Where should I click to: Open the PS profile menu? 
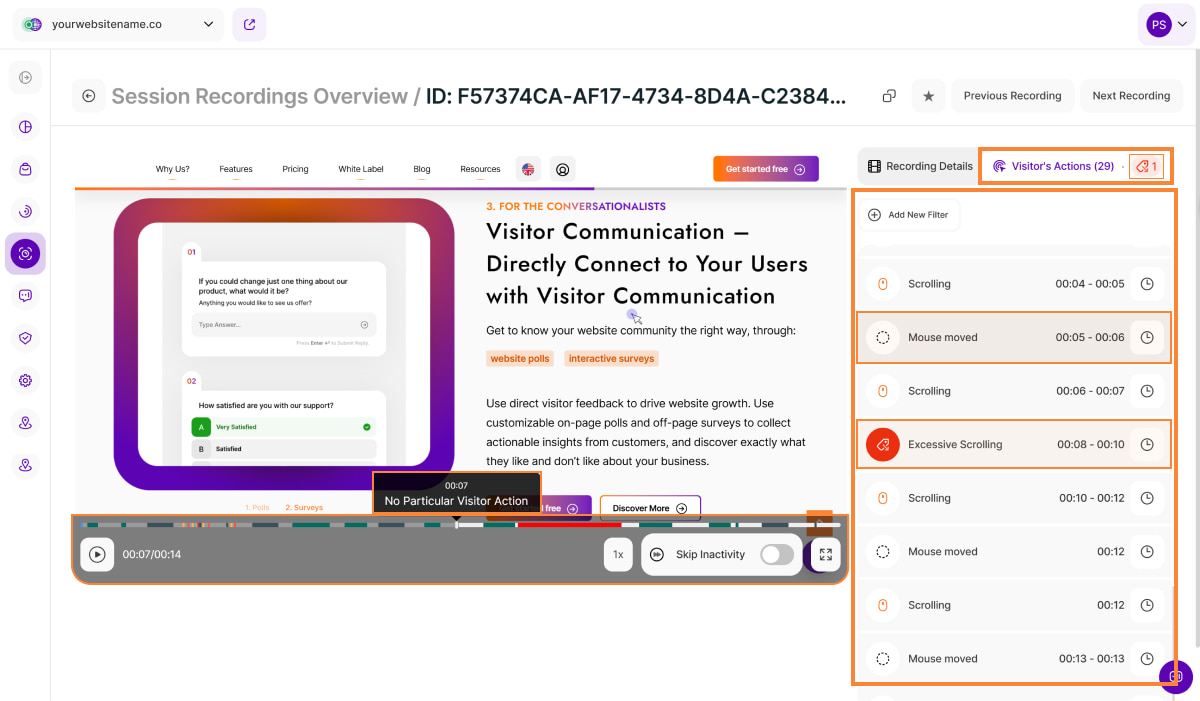pos(1167,25)
